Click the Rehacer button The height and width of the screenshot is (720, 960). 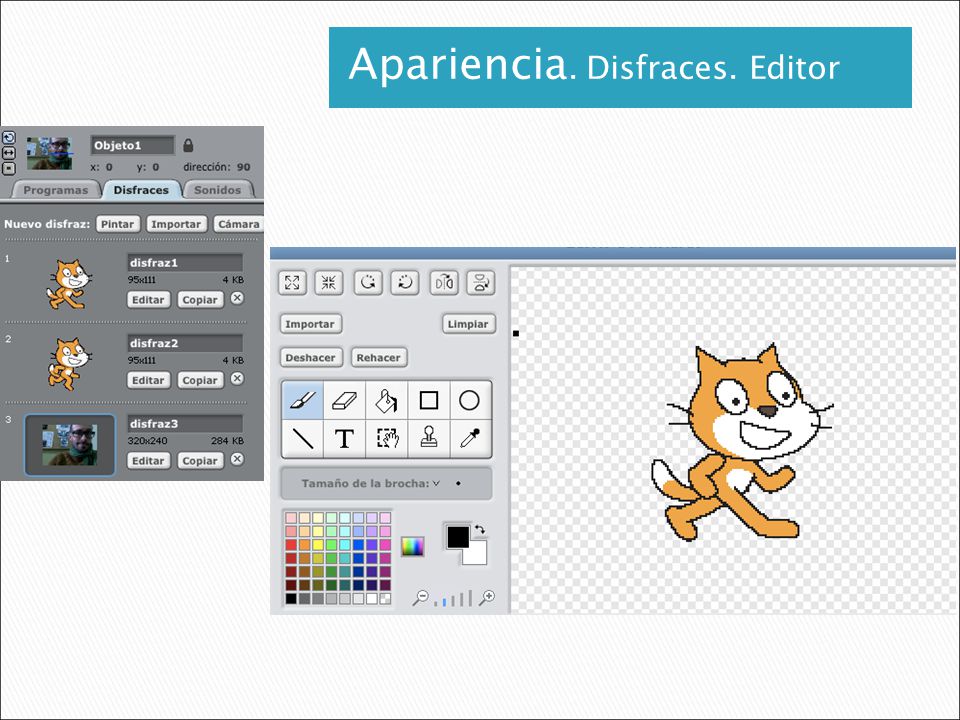379,358
